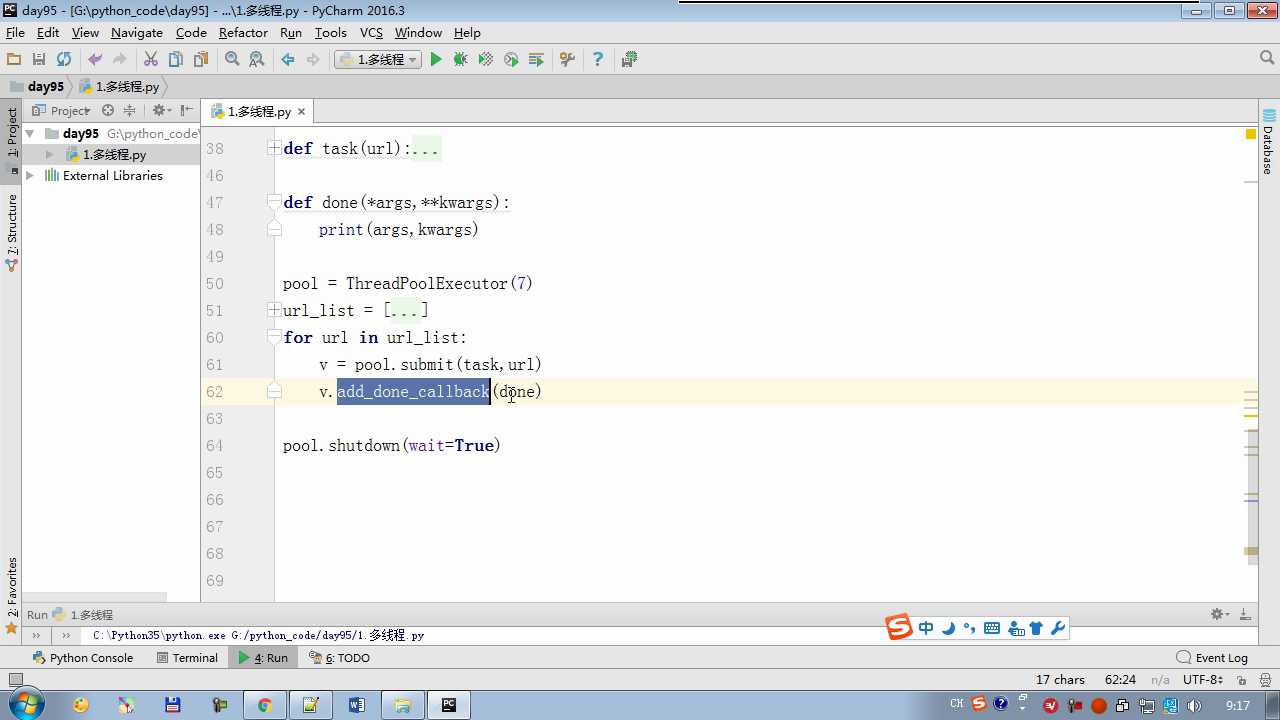This screenshot has width=1280, height=720.
Task: Open the File menu
Action: point(15,33)
